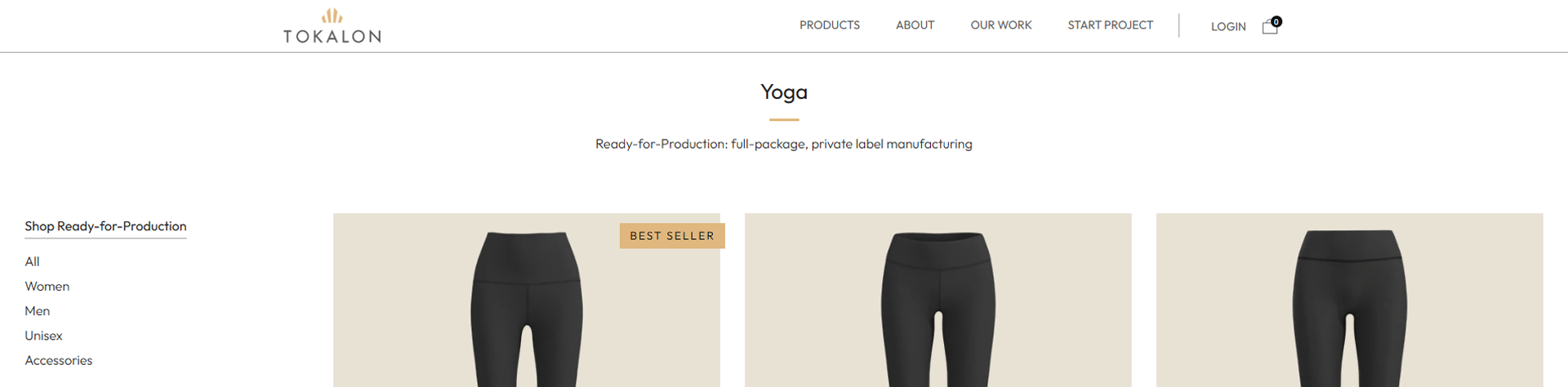
Task: Click the Tokalon flame emblem
Action: tap(332, 16)
